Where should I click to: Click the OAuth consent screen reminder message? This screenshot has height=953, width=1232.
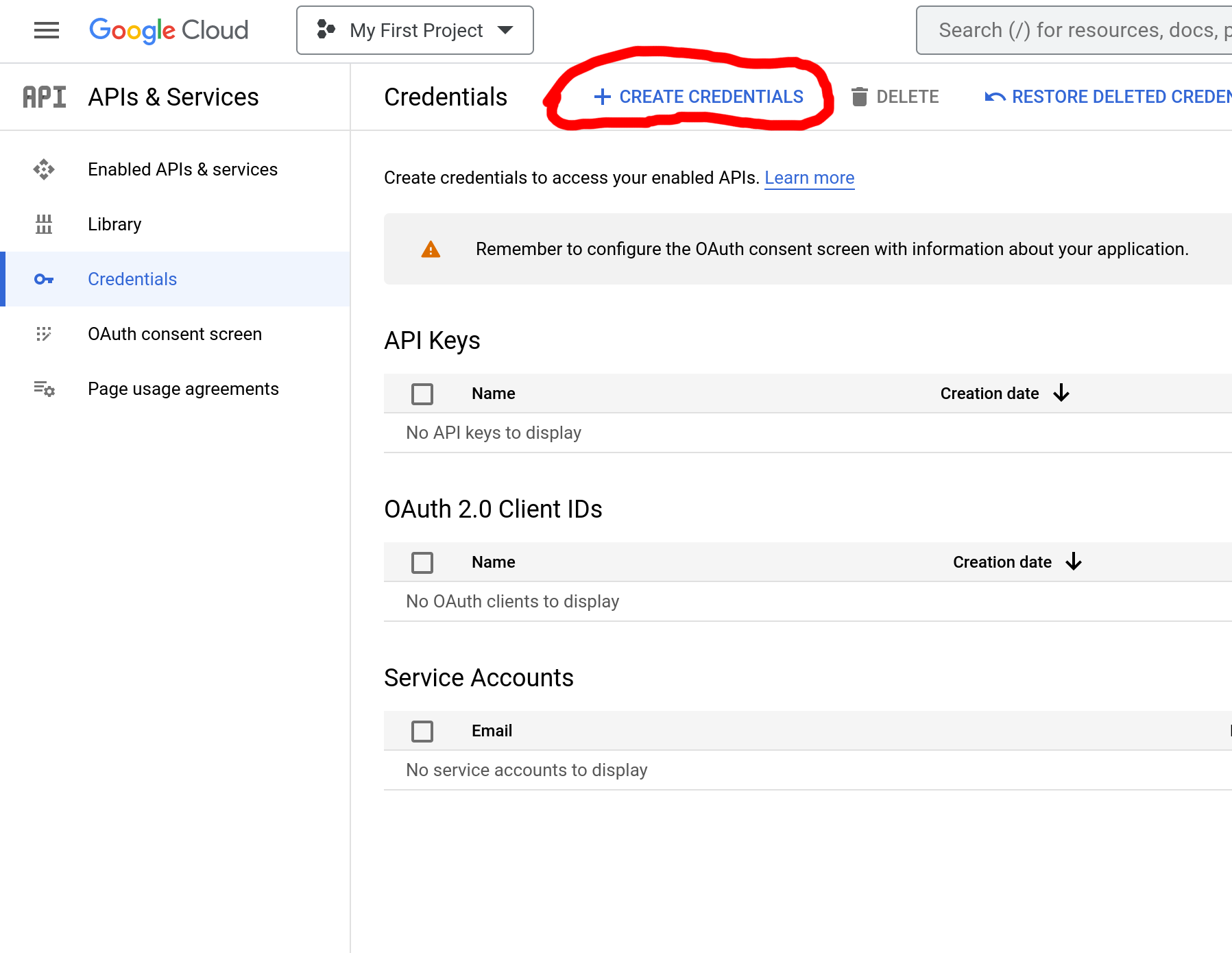pos(832,249)
